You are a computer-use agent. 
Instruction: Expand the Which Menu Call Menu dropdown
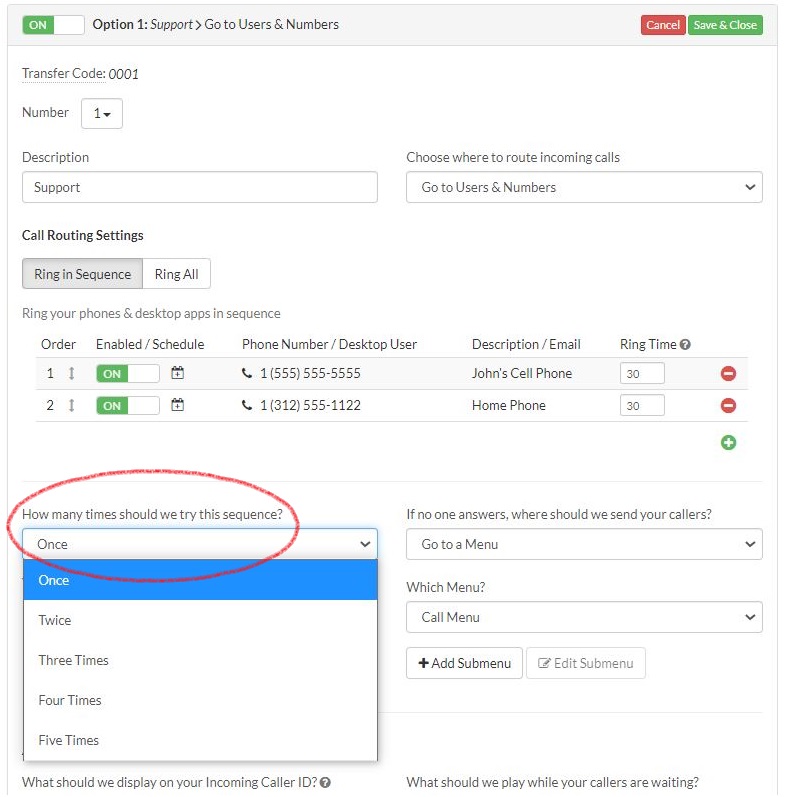click(x=584, y=617)
